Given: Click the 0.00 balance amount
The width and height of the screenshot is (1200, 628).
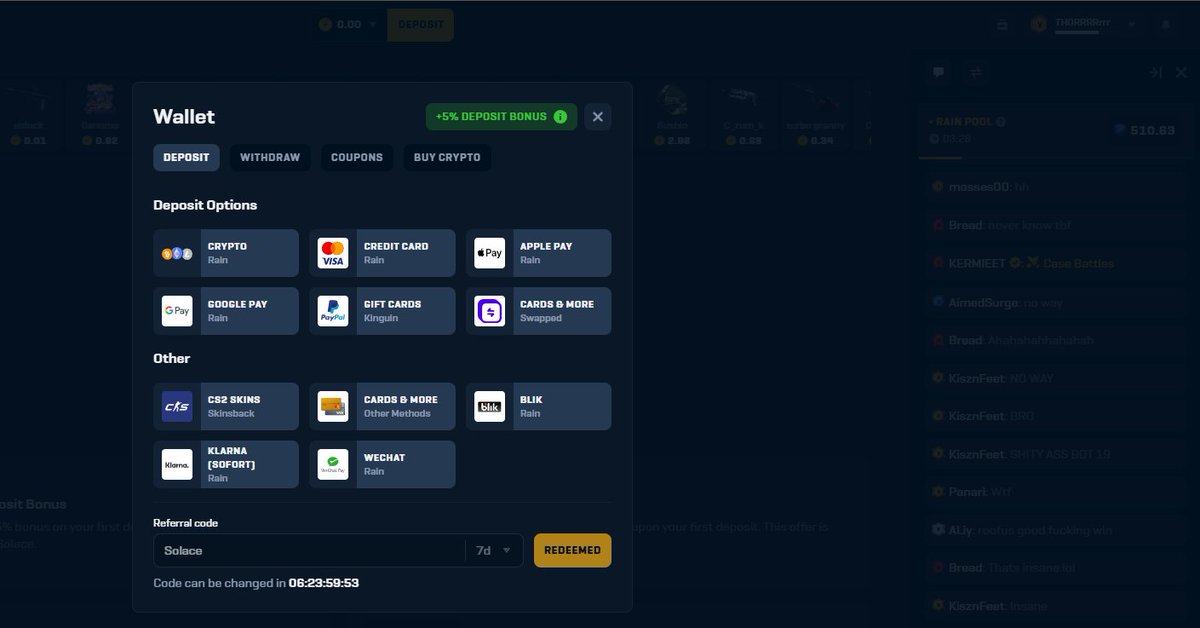Looking at the screenshot, I should [348, 25].
